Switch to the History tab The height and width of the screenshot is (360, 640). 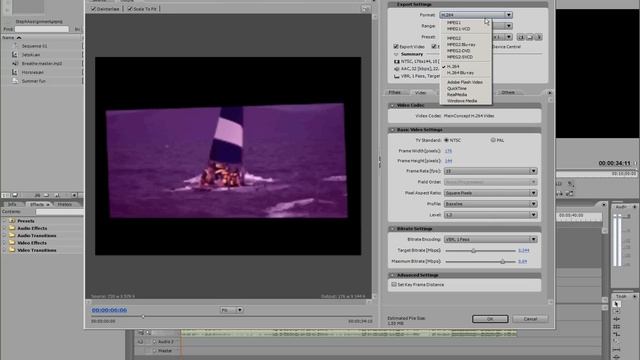click(64, 204)
